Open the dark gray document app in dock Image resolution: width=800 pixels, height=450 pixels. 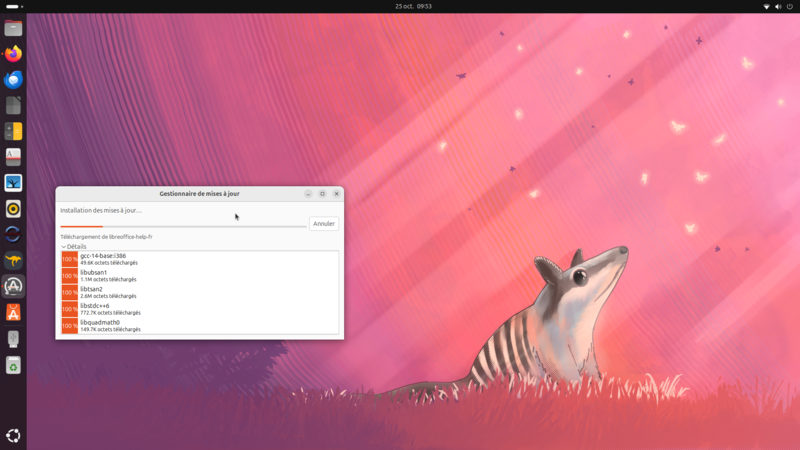(x=13, y=106)
